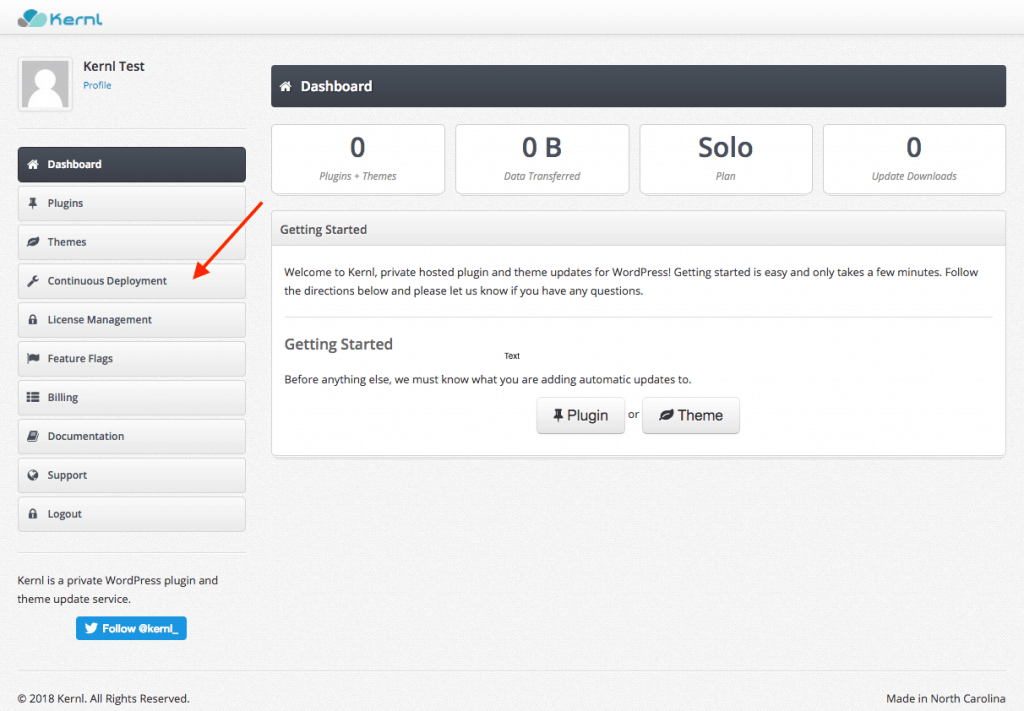Screen dimensions: 1024x711
Task: Open the Billing section
Action: point(132,397)
